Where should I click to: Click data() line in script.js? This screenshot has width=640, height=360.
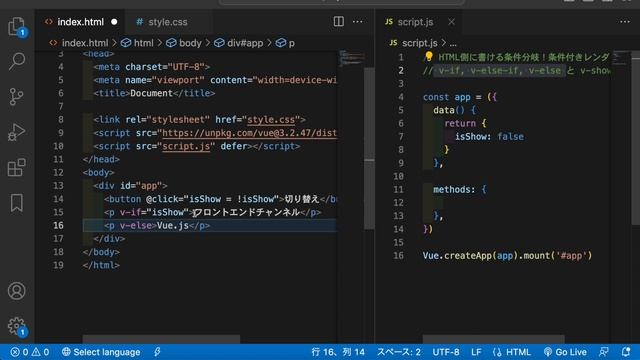click(454, 110)
